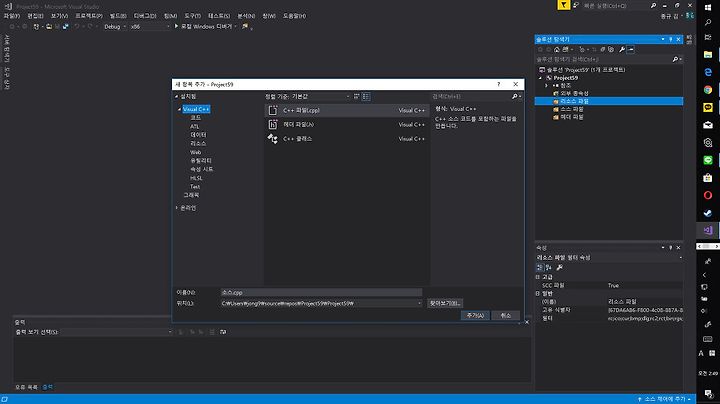Click the 취소 button

[506, 315]
